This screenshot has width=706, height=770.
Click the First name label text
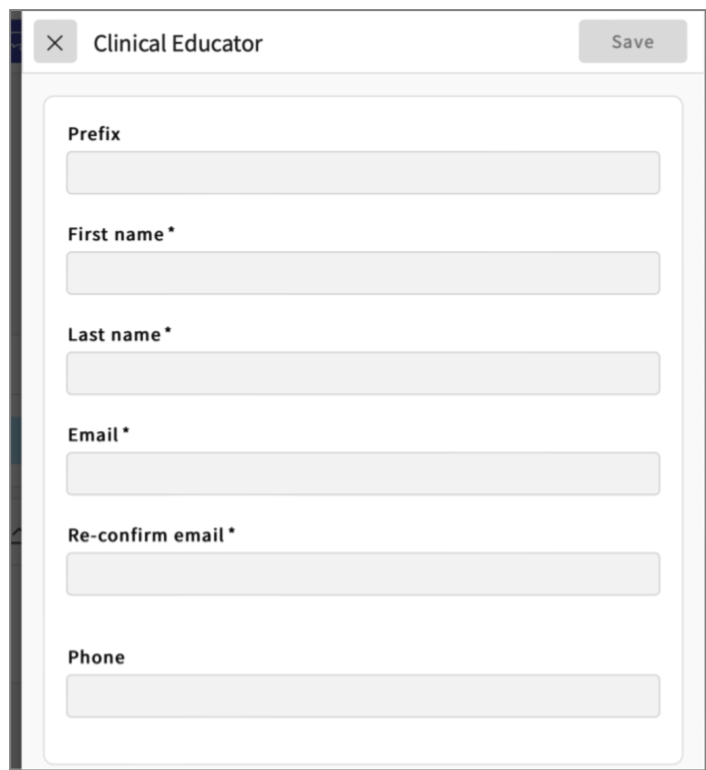click(115, 234)
